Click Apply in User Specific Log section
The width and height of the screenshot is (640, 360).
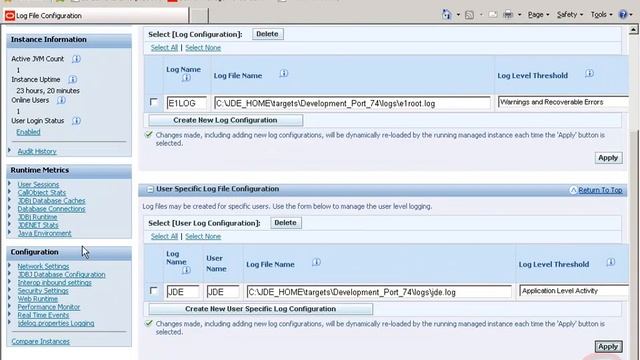point(608,347)
